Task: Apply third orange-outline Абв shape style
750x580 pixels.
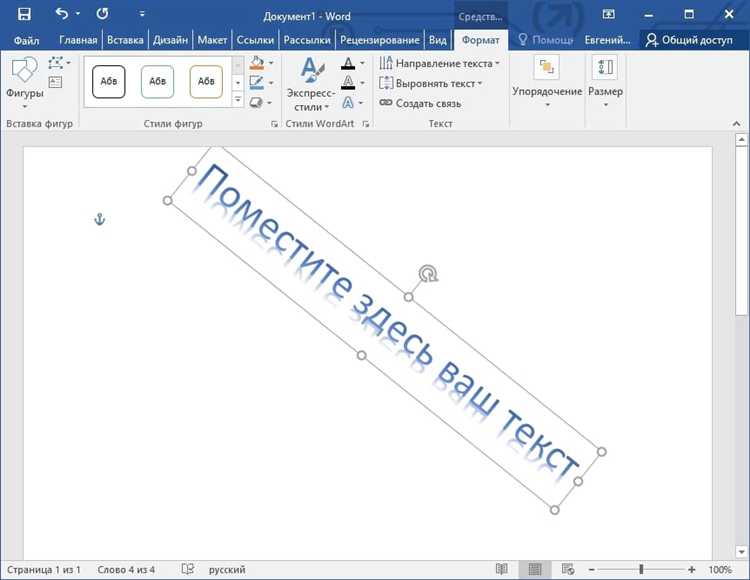Action: point(206,81)
